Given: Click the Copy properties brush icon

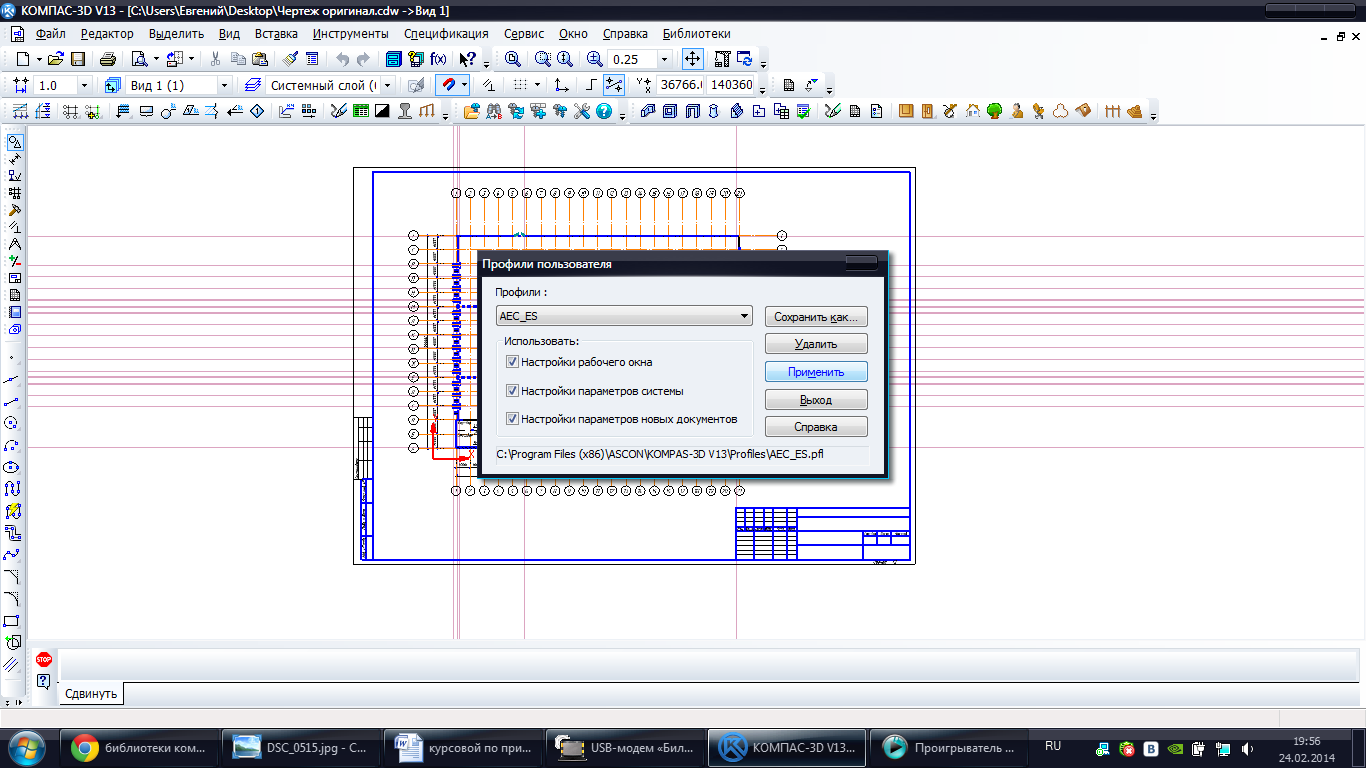Looking at the screenshot, I should pos(291,59).
